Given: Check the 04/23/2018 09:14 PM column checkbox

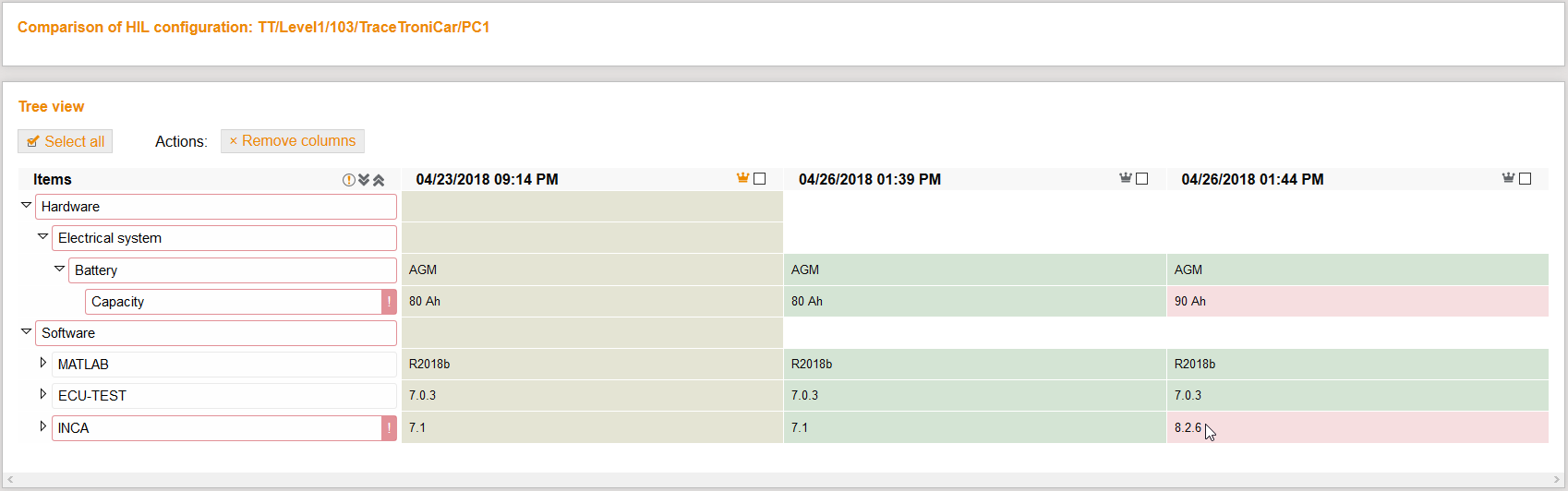Looking at the screenshot, I should click(760, 179).
